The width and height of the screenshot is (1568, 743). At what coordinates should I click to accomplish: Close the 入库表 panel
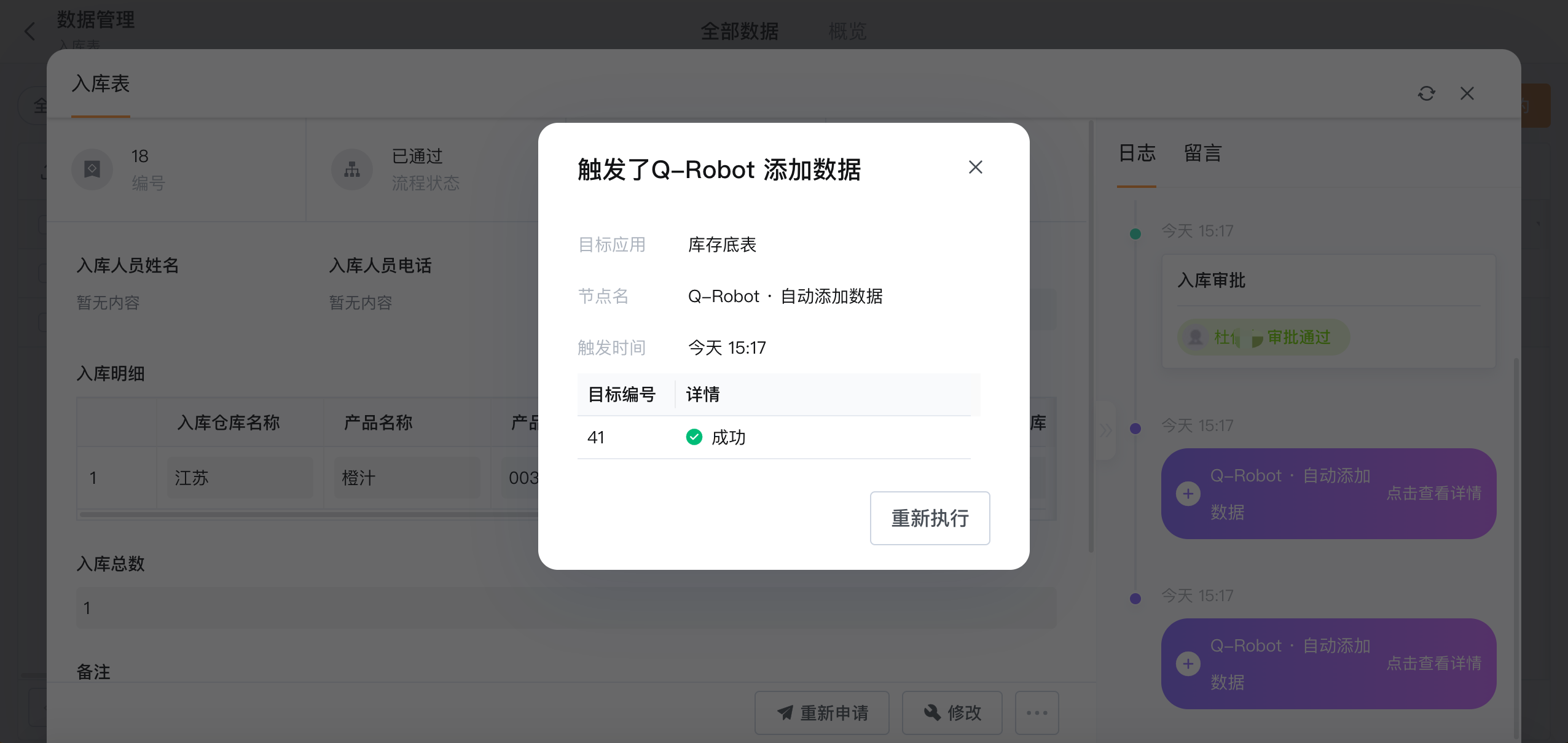(1467, 93)
